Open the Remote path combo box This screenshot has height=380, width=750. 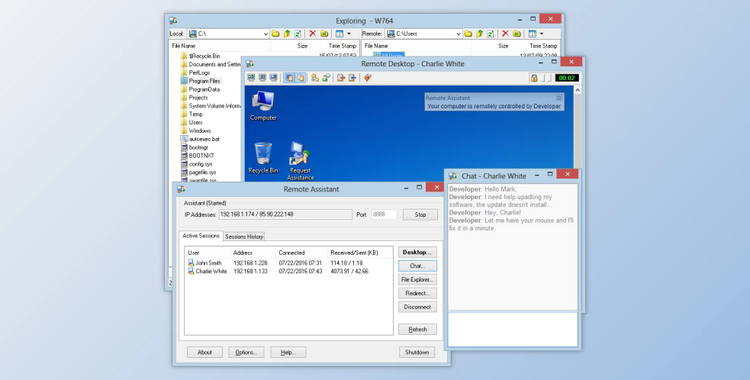tap(424, 34)
